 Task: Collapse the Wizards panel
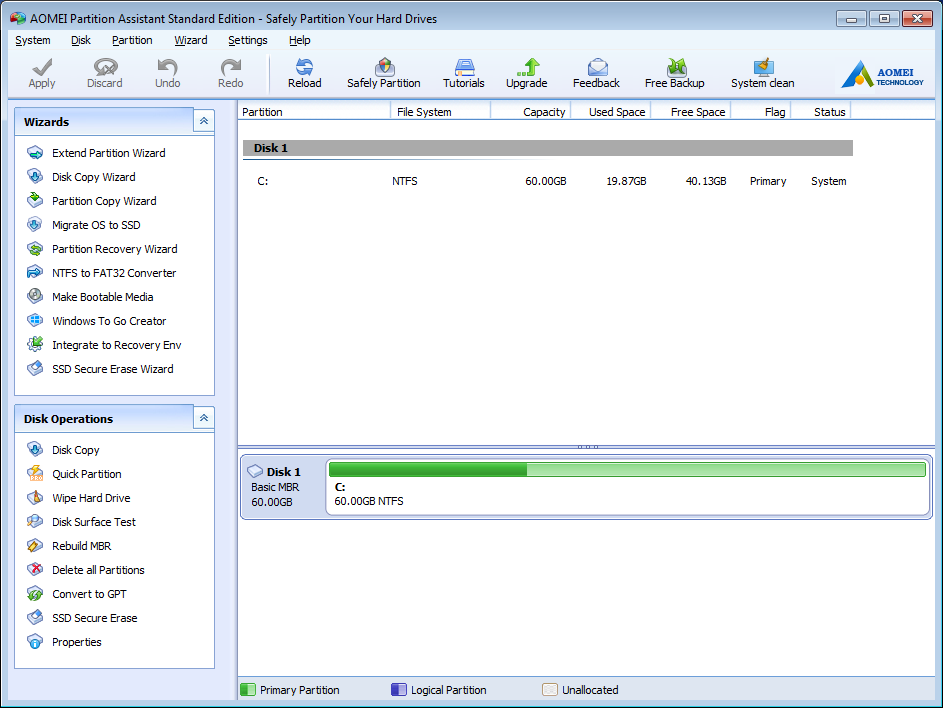(204, 121)
